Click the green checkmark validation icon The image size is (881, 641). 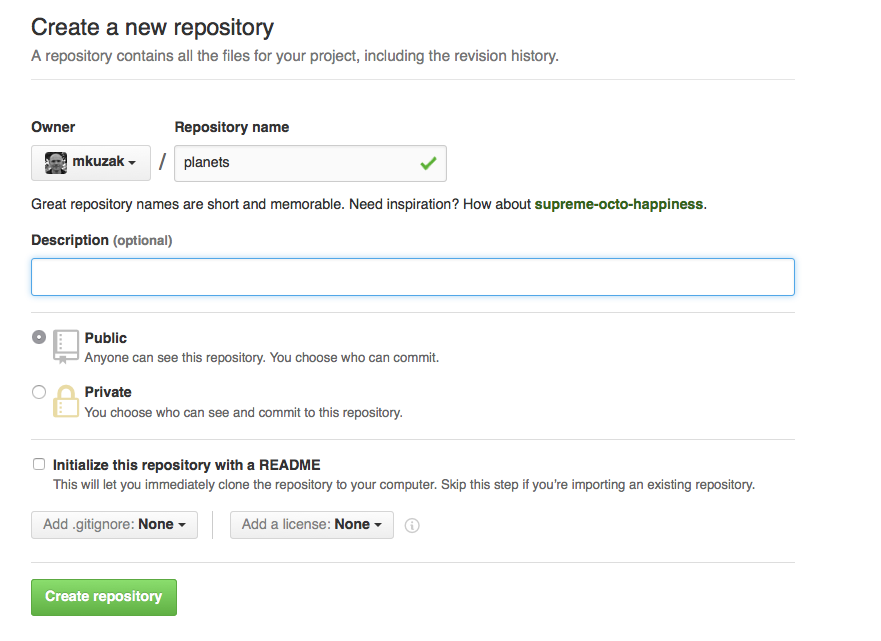coord(429,162)
